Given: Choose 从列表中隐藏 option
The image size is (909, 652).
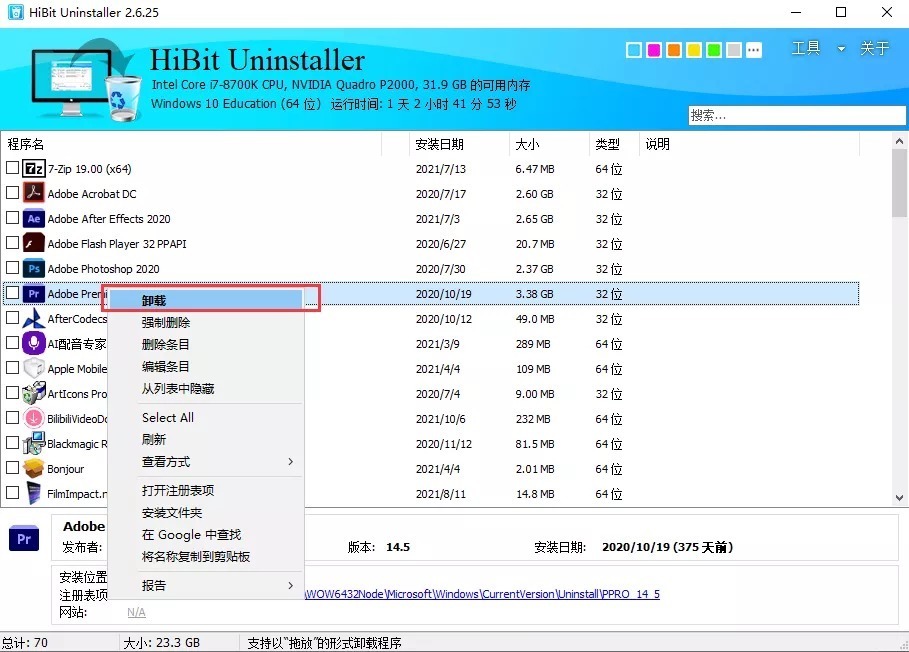Looking at the screenshot, I should point(206,388).
